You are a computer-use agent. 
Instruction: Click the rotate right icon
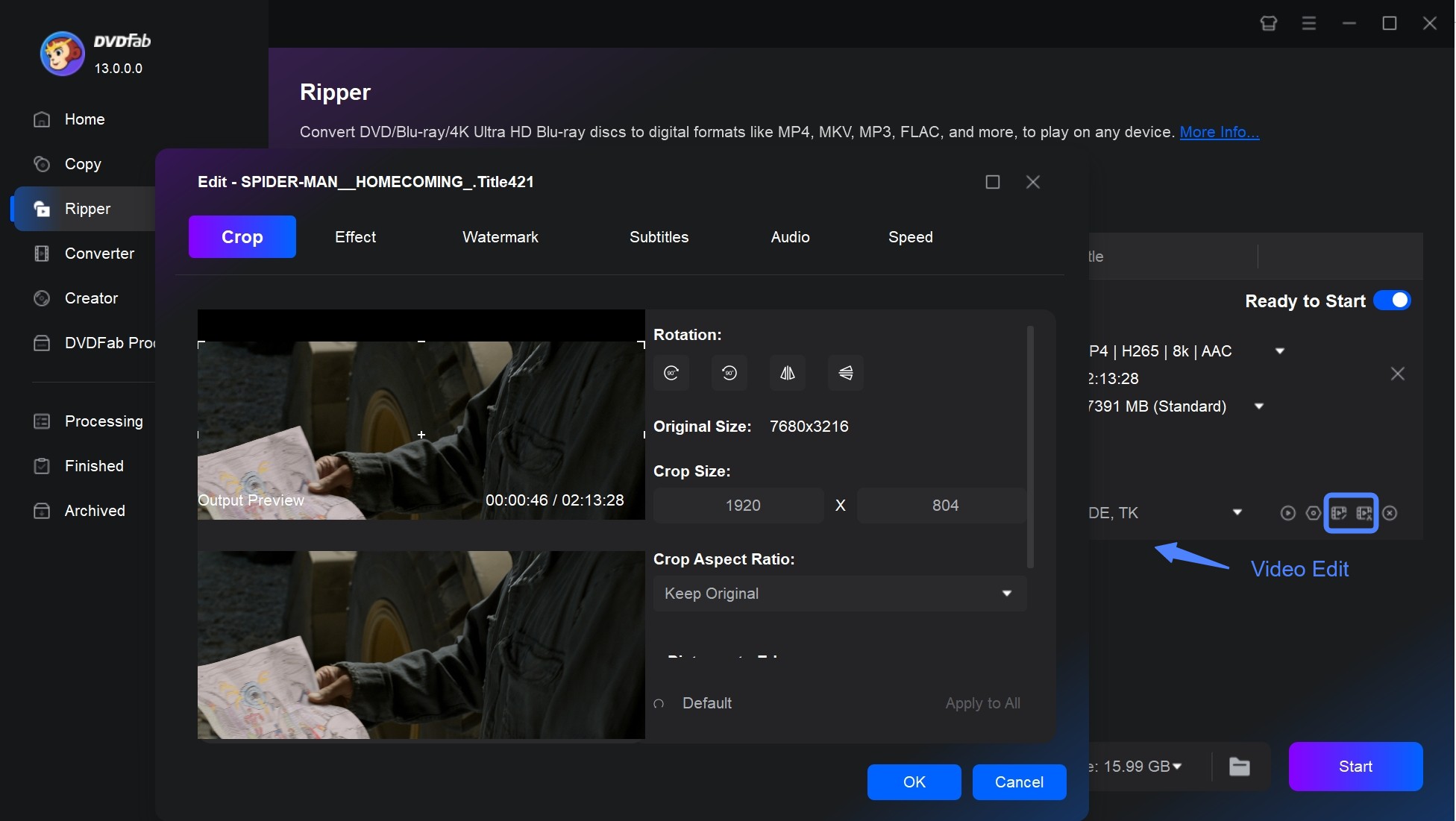coord(672,373)
